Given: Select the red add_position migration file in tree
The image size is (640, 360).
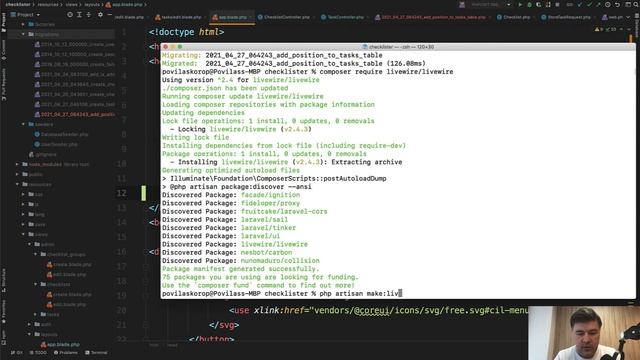Looking at the screenshot, I should 74,114.
